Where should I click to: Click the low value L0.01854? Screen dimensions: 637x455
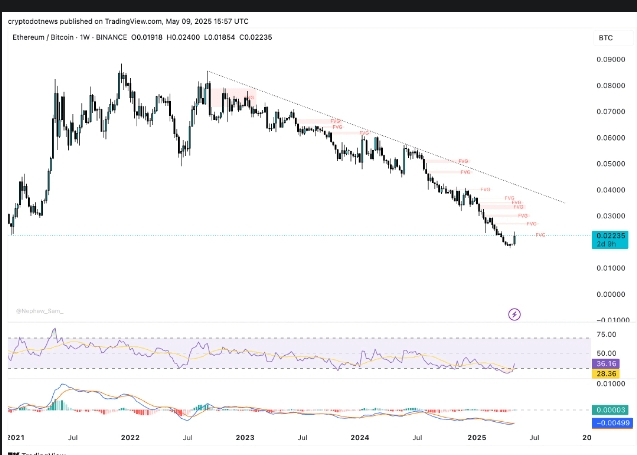click(x=219, y=37)
